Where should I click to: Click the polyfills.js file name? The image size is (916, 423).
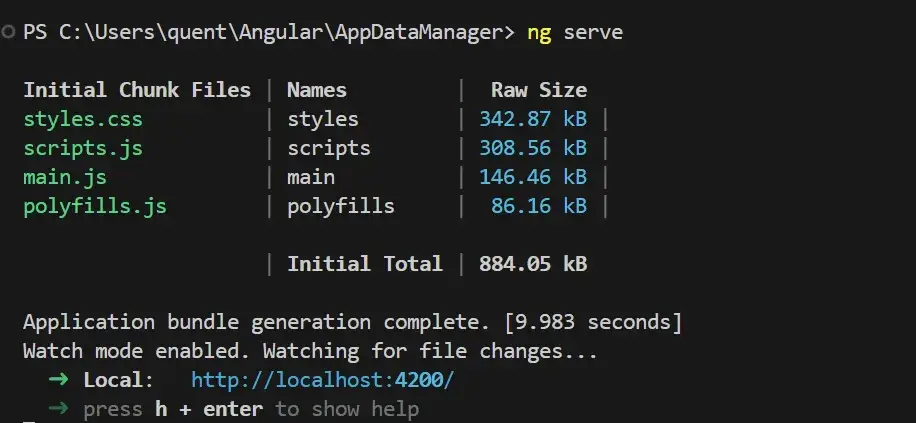[x=95, y=206]
